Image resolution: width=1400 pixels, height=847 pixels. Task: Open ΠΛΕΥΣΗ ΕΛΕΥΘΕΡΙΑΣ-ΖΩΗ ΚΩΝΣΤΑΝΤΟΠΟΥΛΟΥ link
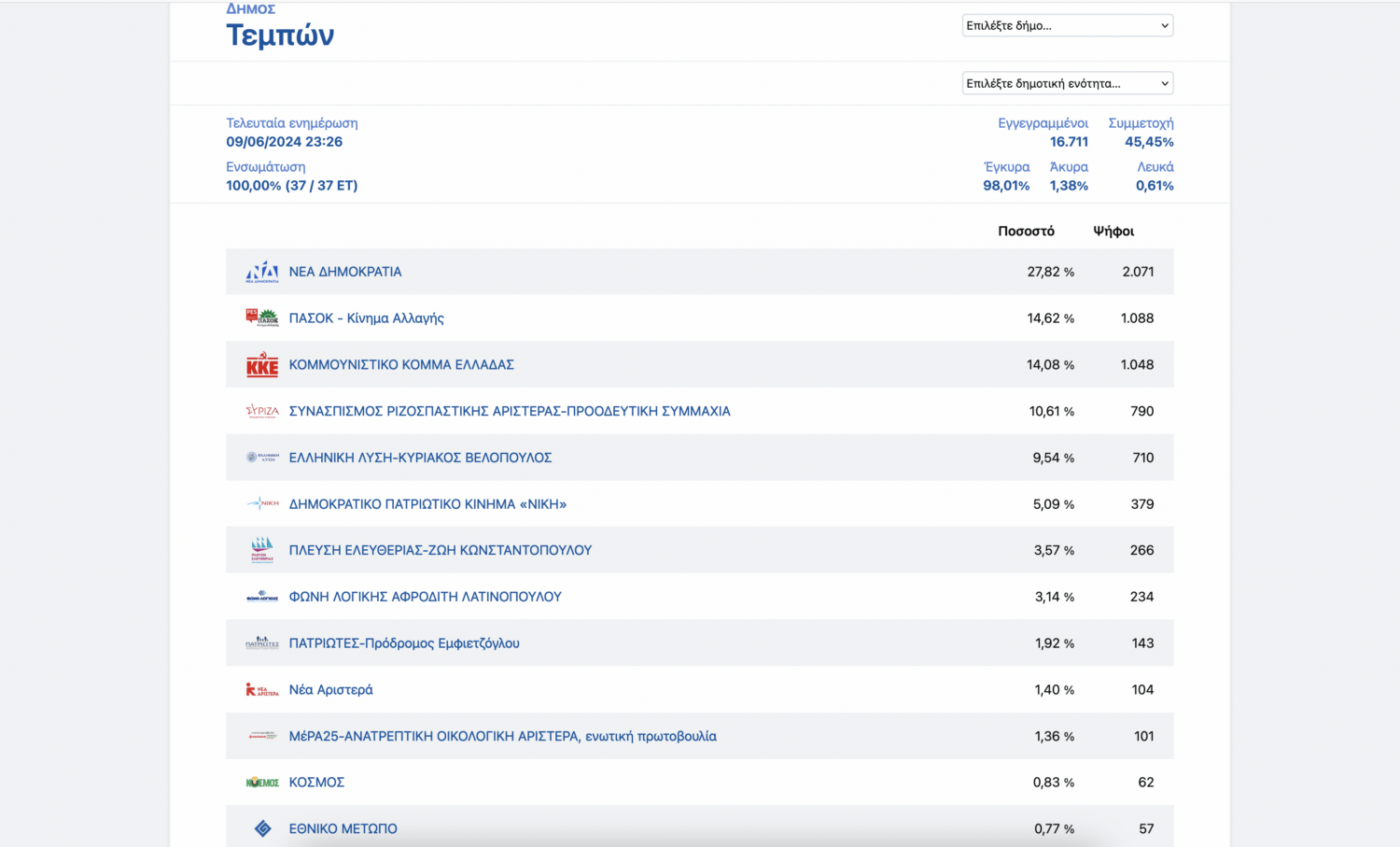click(x=441, y=550)
